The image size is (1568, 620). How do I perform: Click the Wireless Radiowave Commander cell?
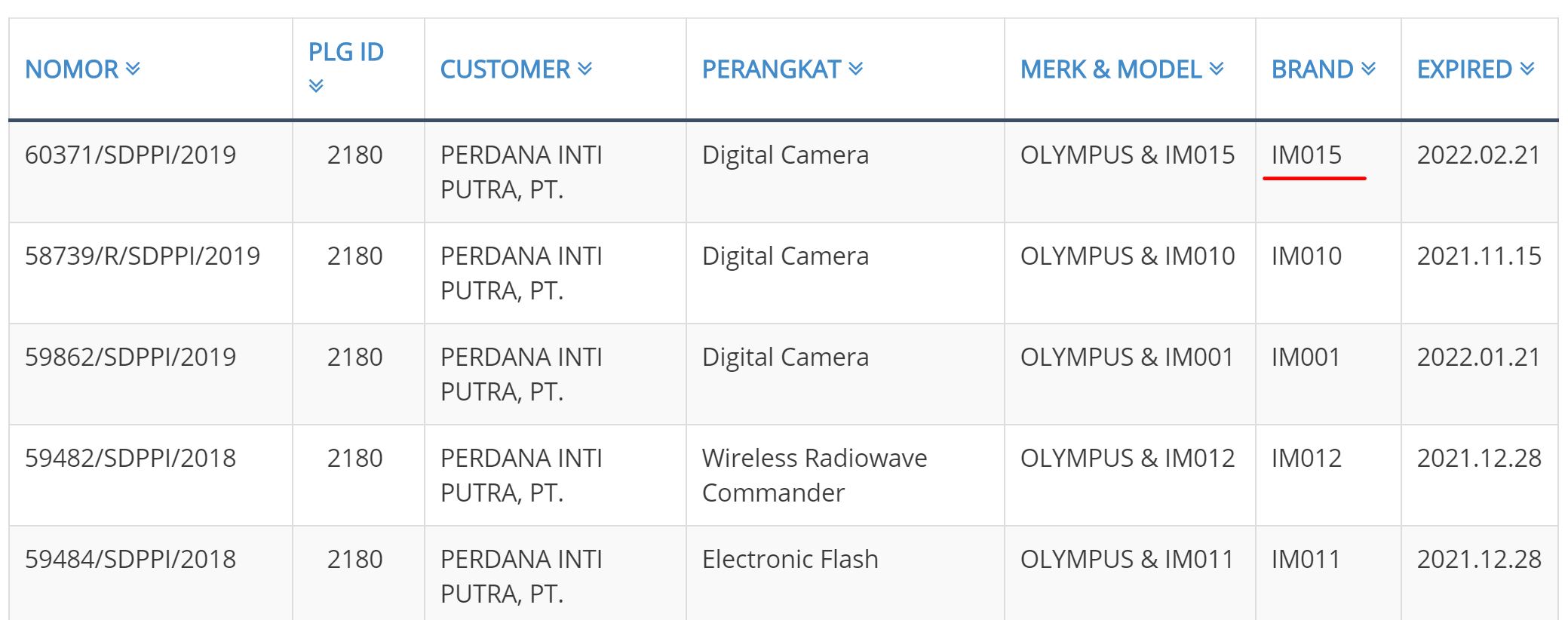pyautogui.click(x=814, y=475)
